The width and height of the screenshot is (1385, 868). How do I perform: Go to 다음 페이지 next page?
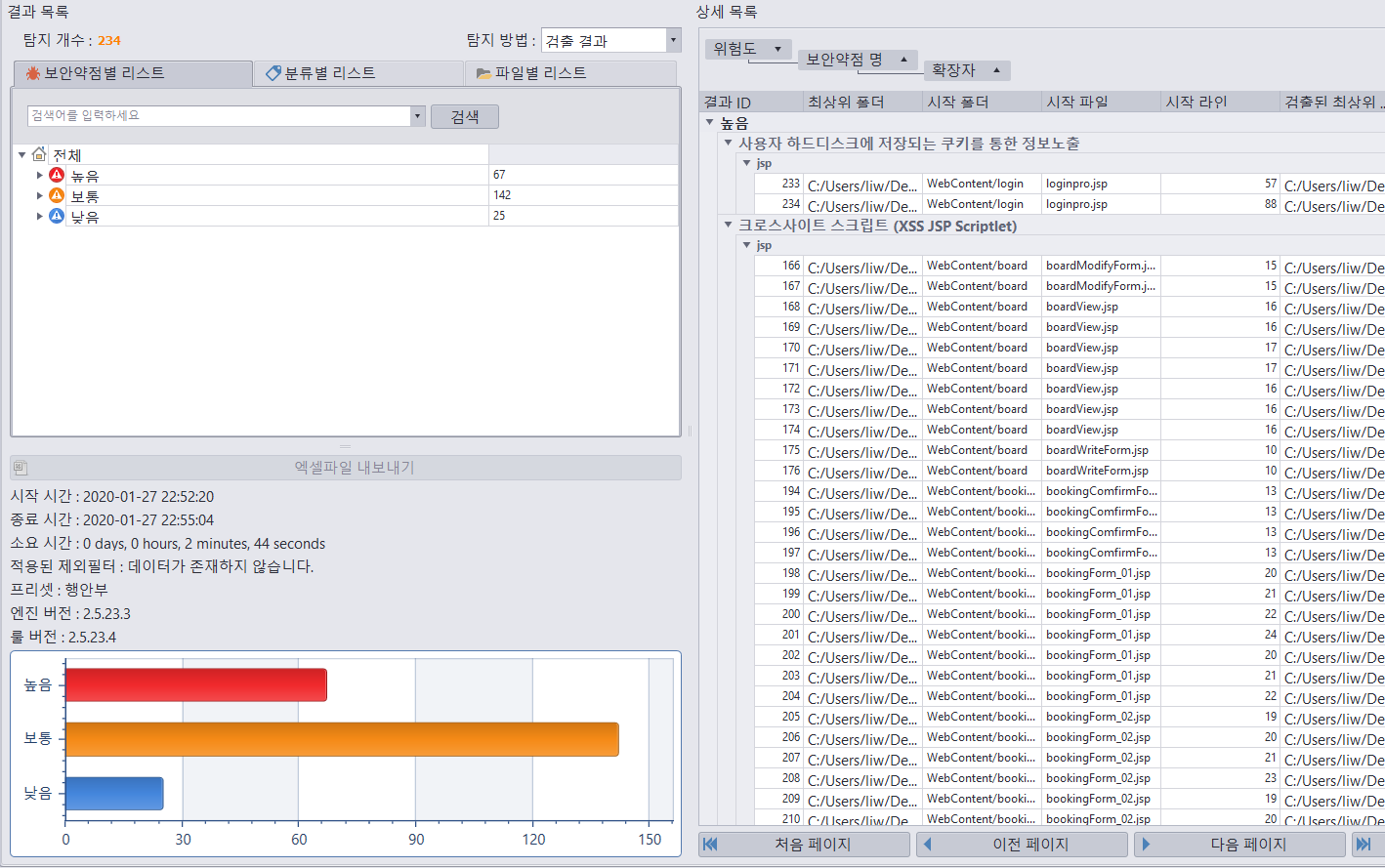[x=1239, y=845]
